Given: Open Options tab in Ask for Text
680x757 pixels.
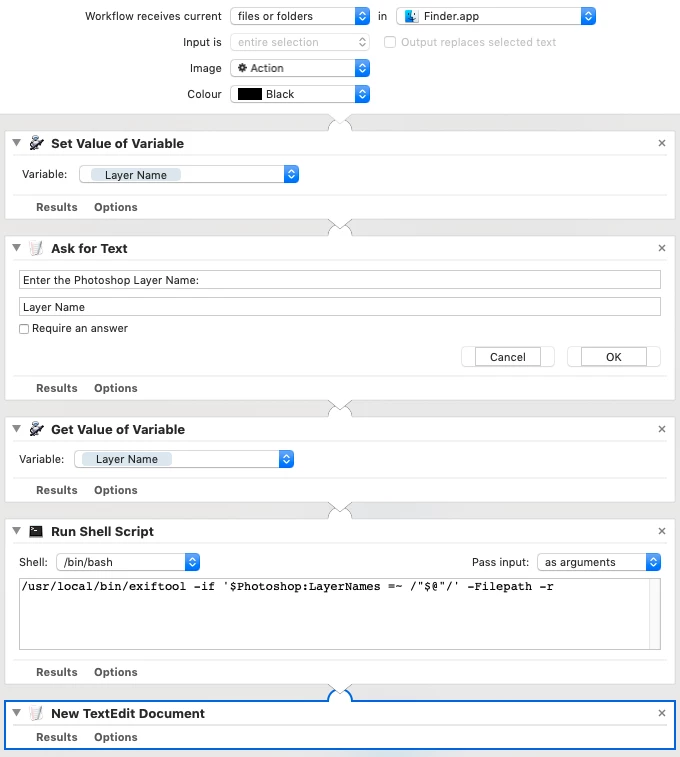Looking at the screenshot, I should (115, 388).
